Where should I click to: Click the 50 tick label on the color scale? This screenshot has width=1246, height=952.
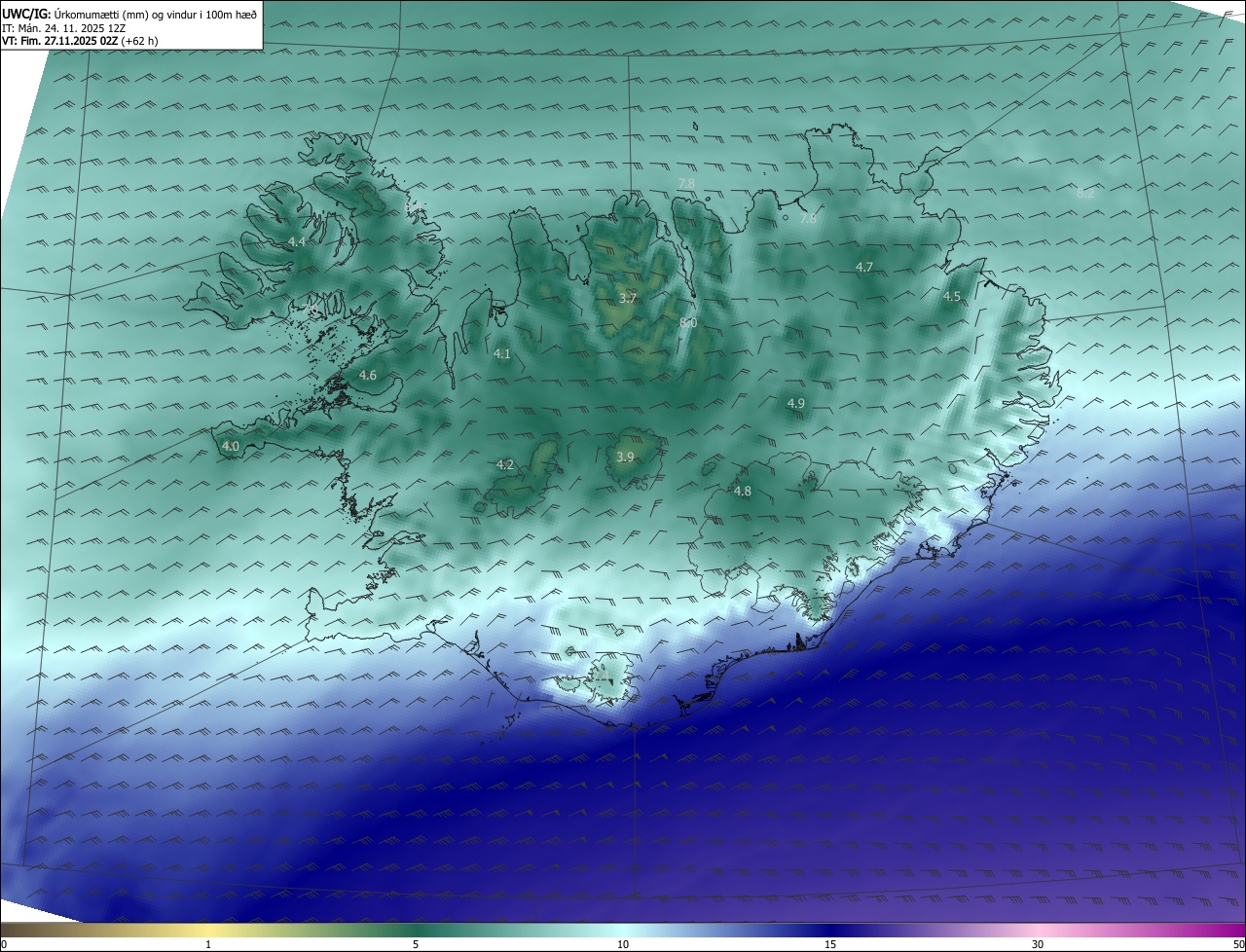coord(1238,944)
